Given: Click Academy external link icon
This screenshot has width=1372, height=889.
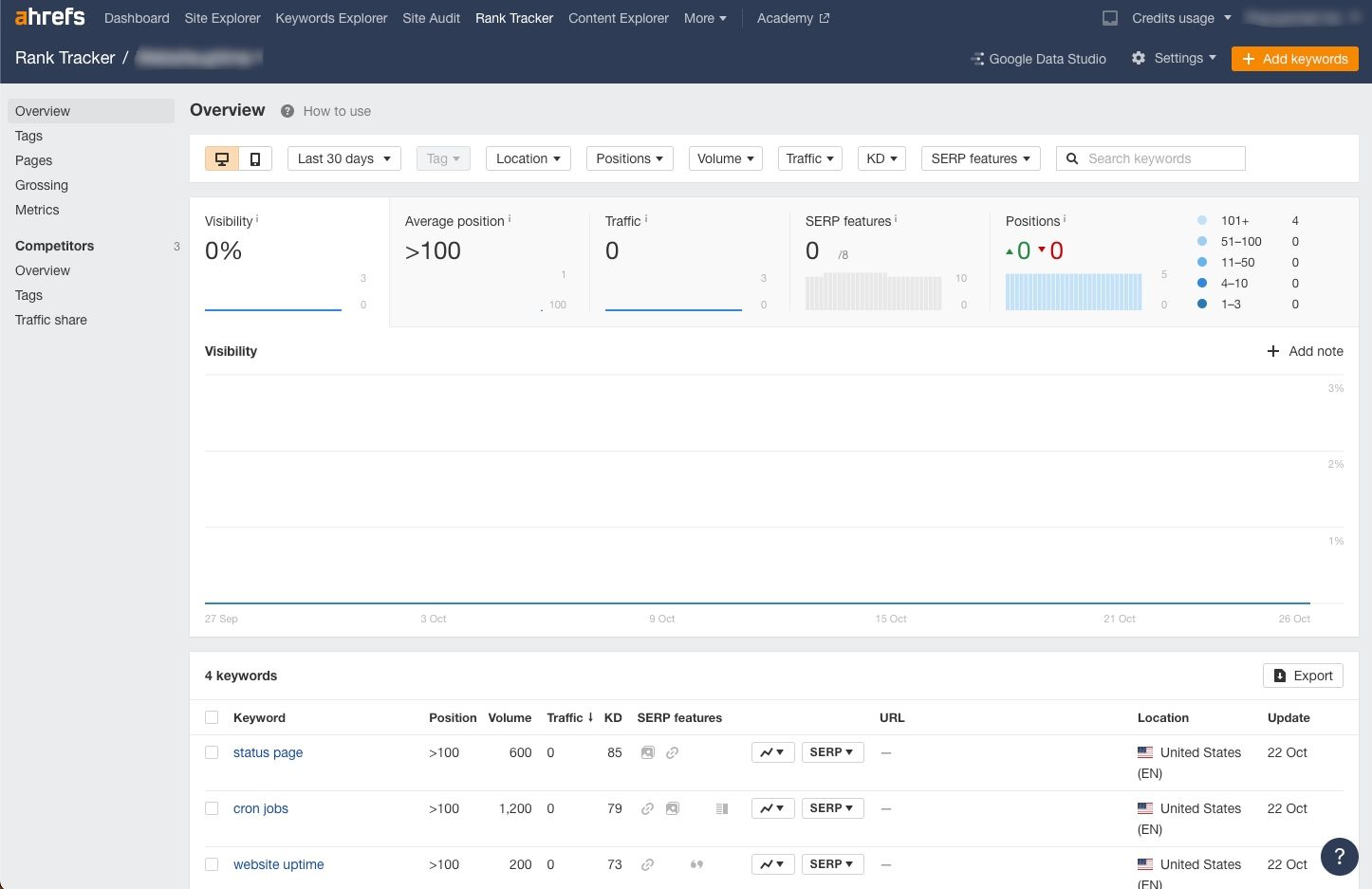Looking at the screenshot, I should [x=825, y=18].
